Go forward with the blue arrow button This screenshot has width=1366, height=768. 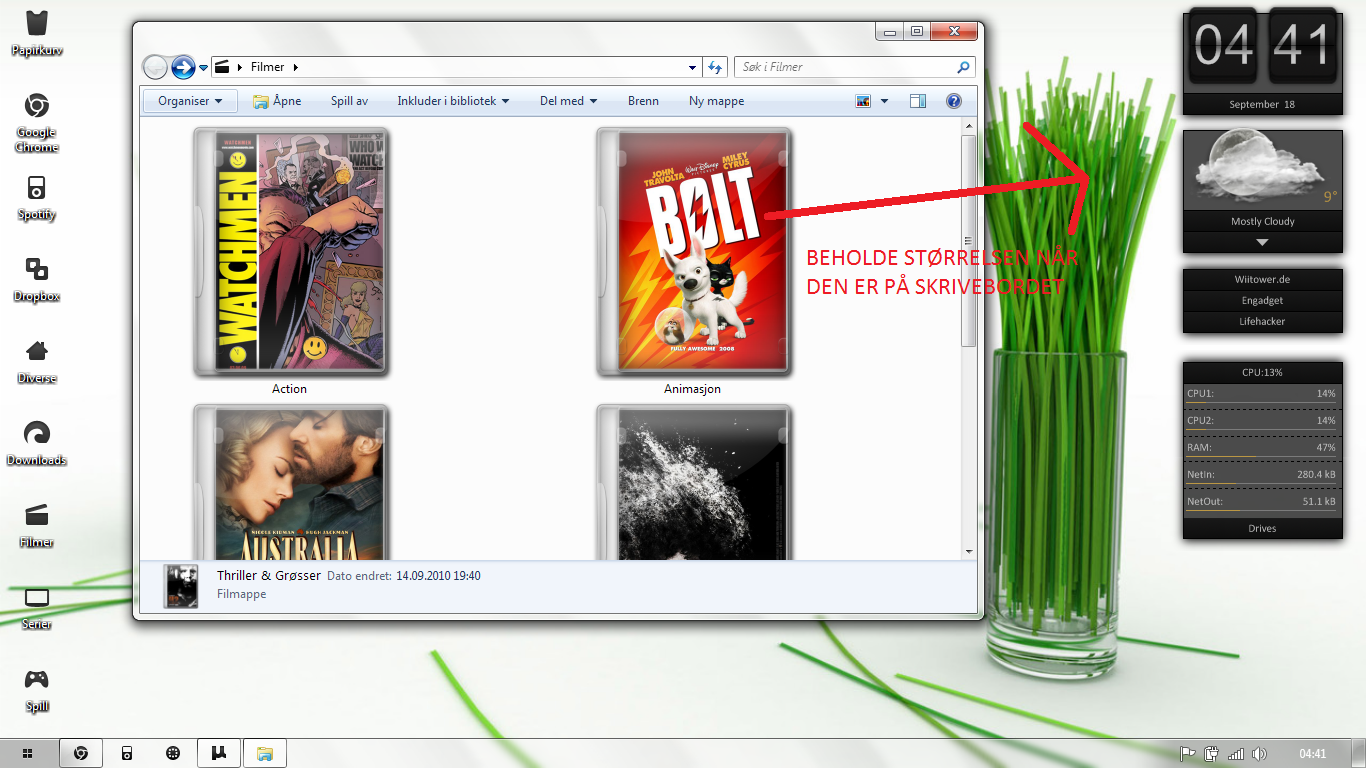(x=183, y=67)
